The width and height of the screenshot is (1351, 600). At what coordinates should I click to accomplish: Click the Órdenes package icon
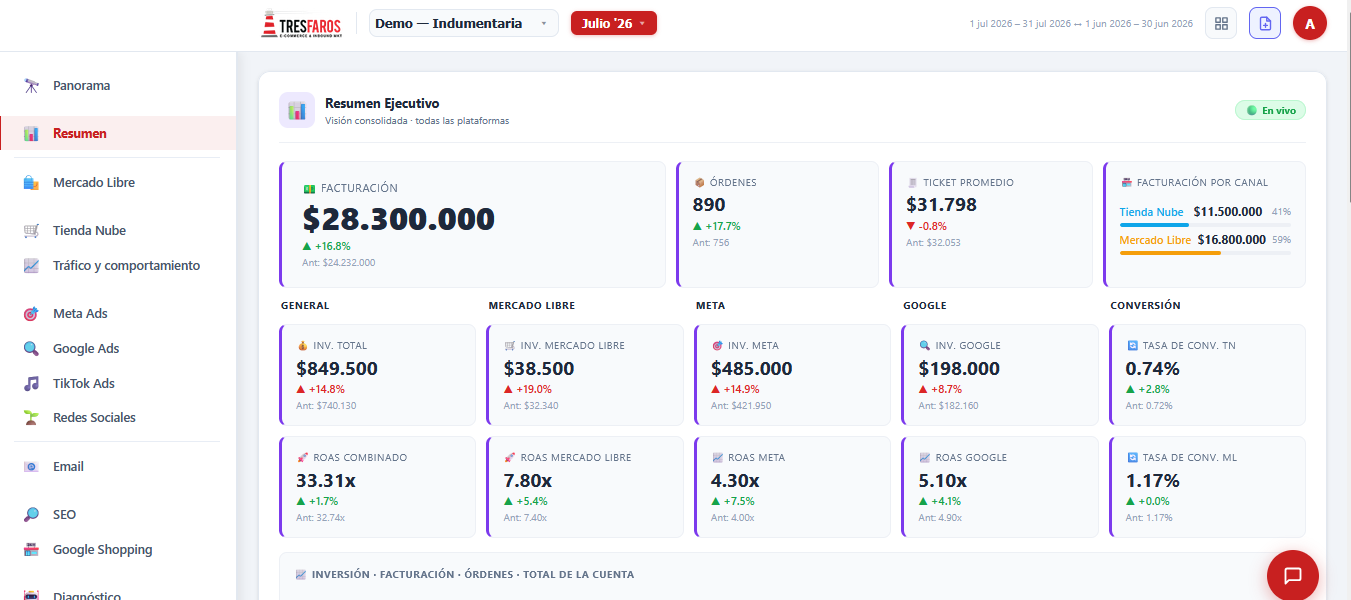(x=699, y=183)
